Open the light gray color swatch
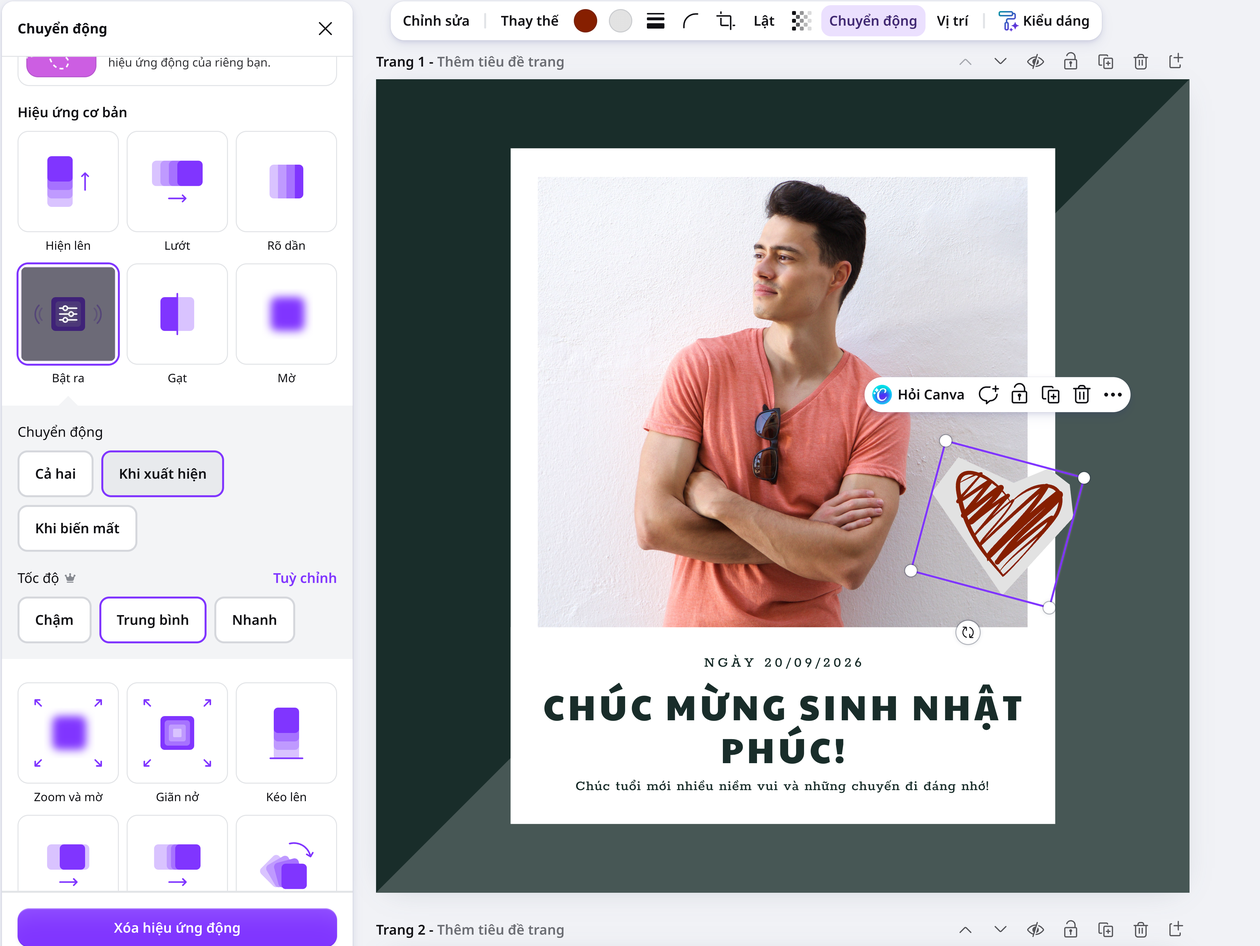The width and height of the screenshot is (1260, 946). (x=621, y=21)
